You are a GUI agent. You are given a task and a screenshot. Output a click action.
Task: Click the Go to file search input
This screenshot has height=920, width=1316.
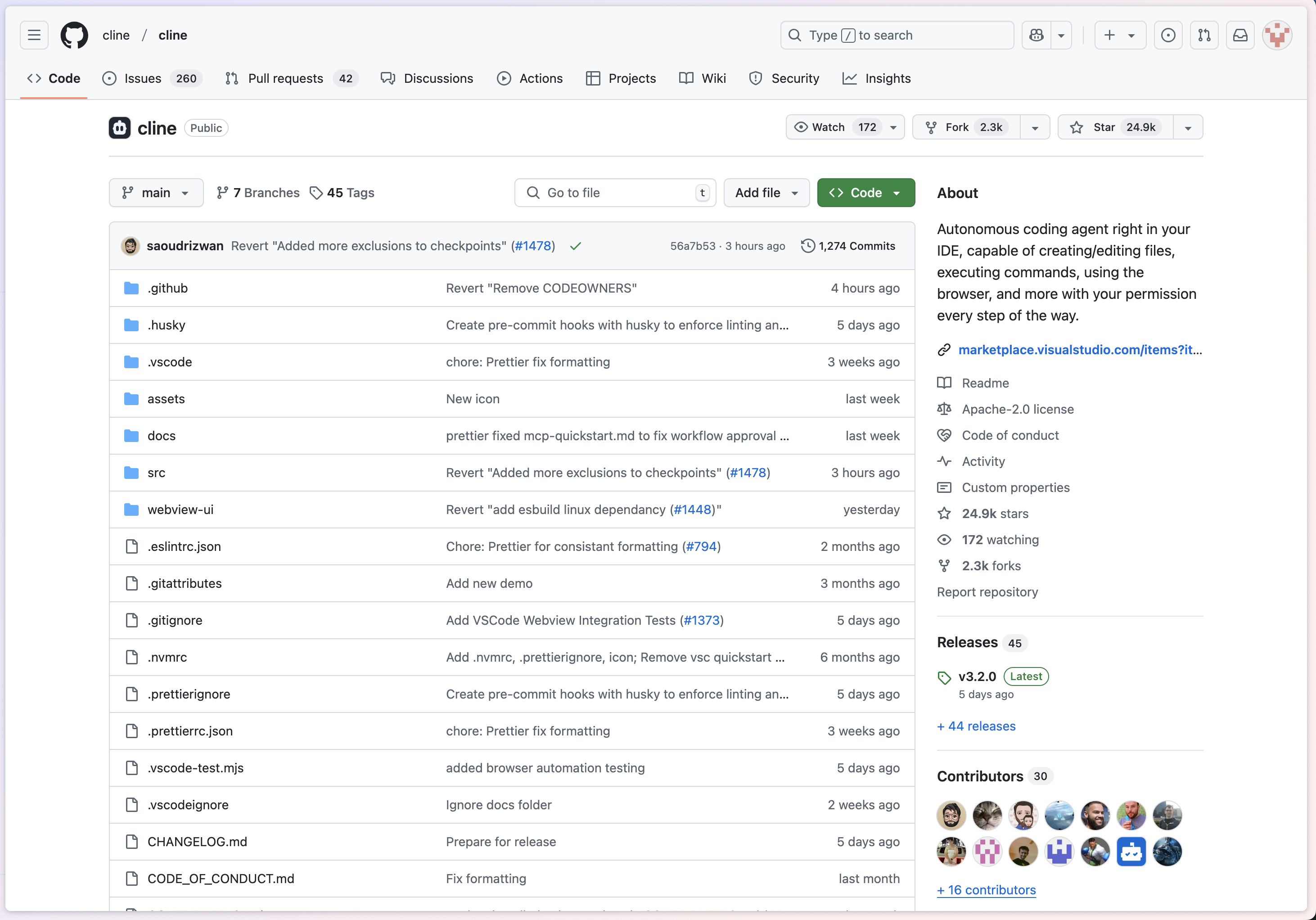pyautogui.click(x=615, y=193)
